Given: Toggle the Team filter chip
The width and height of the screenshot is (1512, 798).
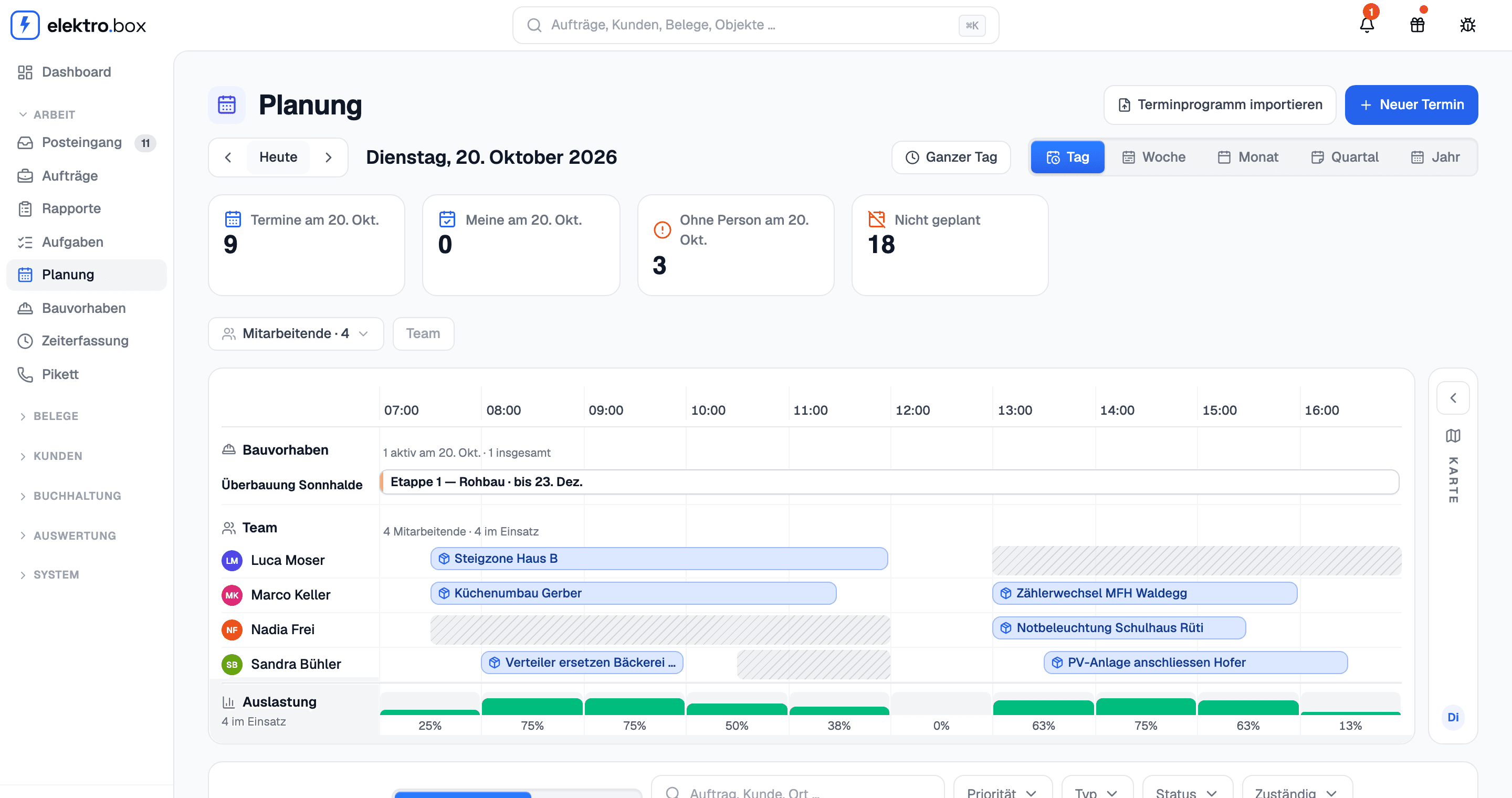Looking at the screenshot, I should coord(423,334).
